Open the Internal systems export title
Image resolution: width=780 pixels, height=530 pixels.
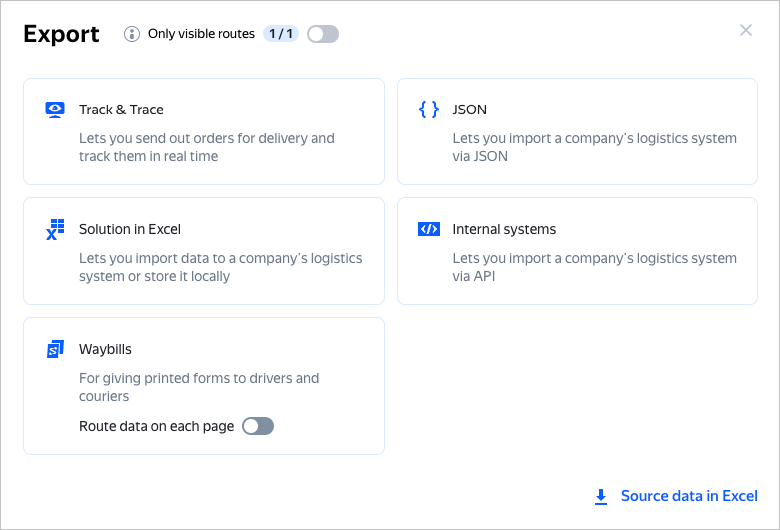pyautogui.click(x=504, y=229)
